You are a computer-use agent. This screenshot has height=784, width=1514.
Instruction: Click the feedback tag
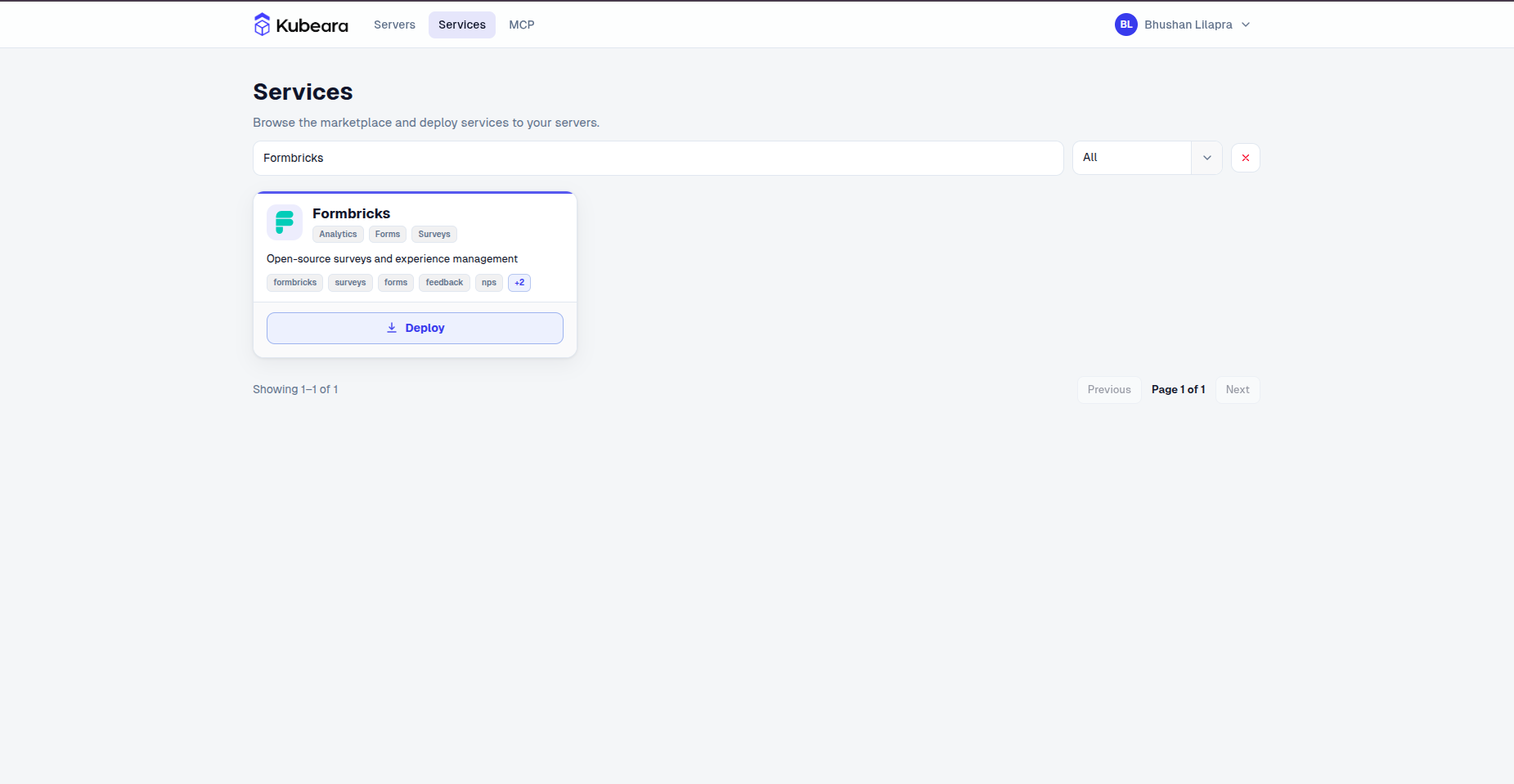(444, 283)
